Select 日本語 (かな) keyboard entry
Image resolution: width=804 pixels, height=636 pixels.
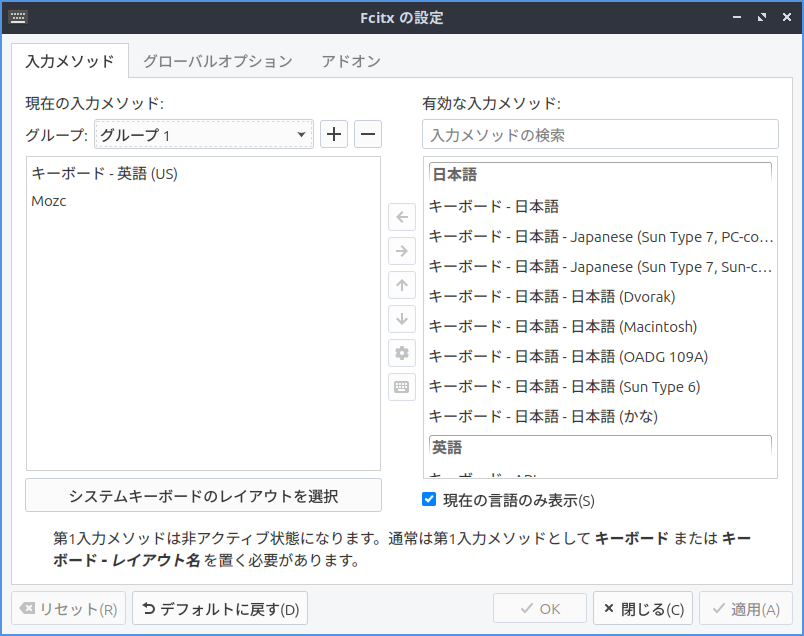pos(600,416)
